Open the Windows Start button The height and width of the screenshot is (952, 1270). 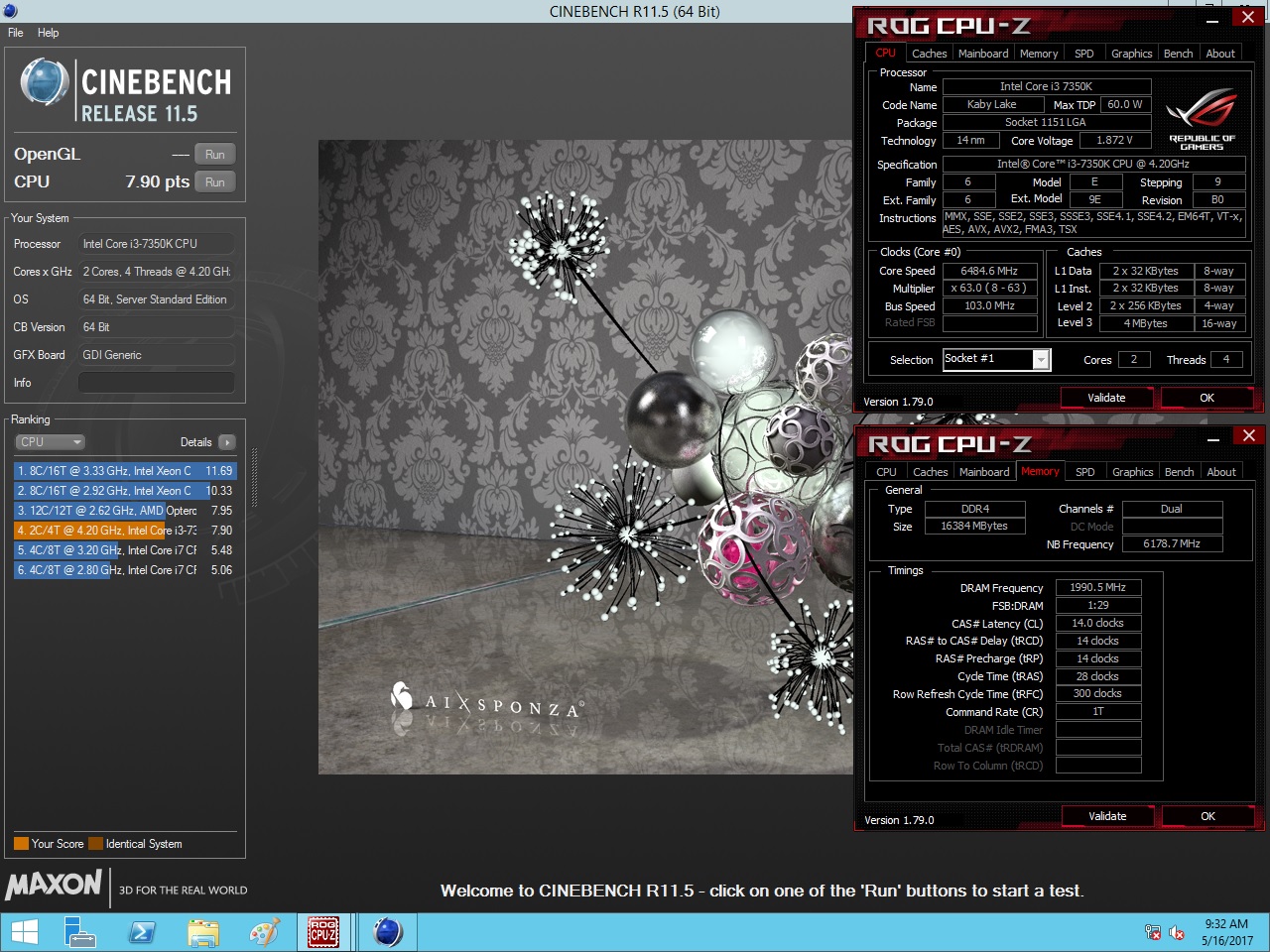pyautogui.click(x=25, y=932)
